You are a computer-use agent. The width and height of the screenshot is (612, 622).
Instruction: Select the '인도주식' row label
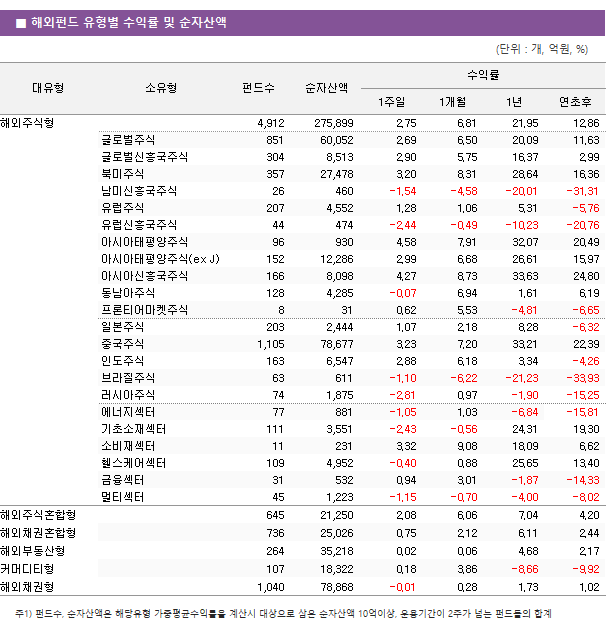click(122, 361)
